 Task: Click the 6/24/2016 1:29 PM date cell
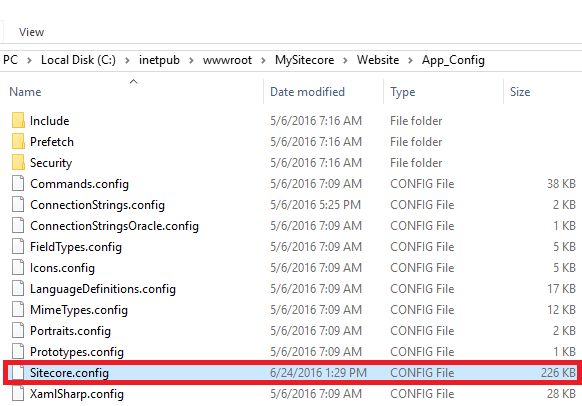click(318, 373)
